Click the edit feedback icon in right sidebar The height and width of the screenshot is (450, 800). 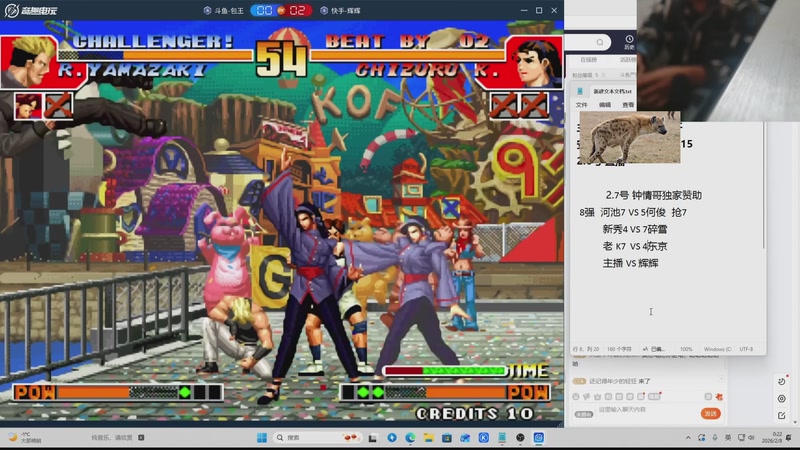pos(782,416)
